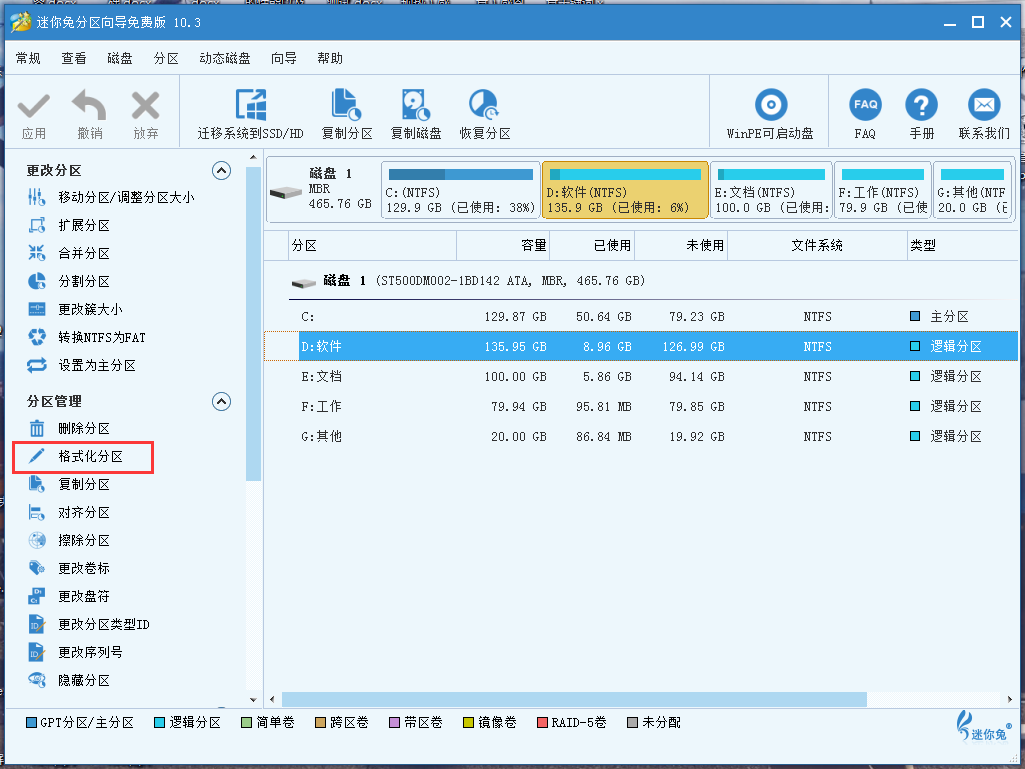The height and width of the screenshot is (769, 1025).
Task: Click the 容量 column header
Action: coord(503,245)
